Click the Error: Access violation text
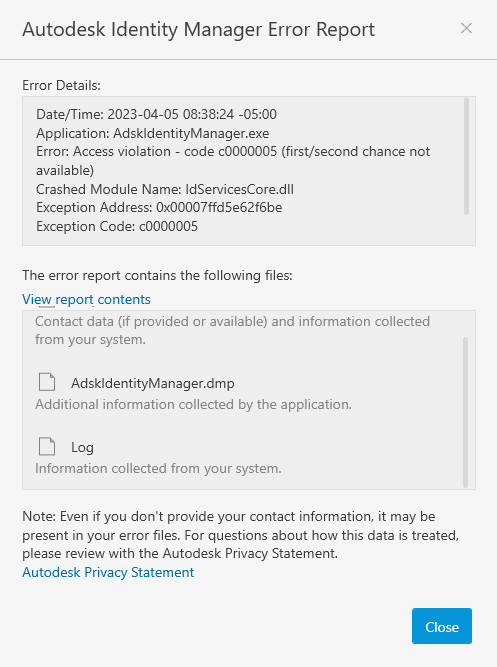This screenshot has height=667, width=497. [233, 161]
